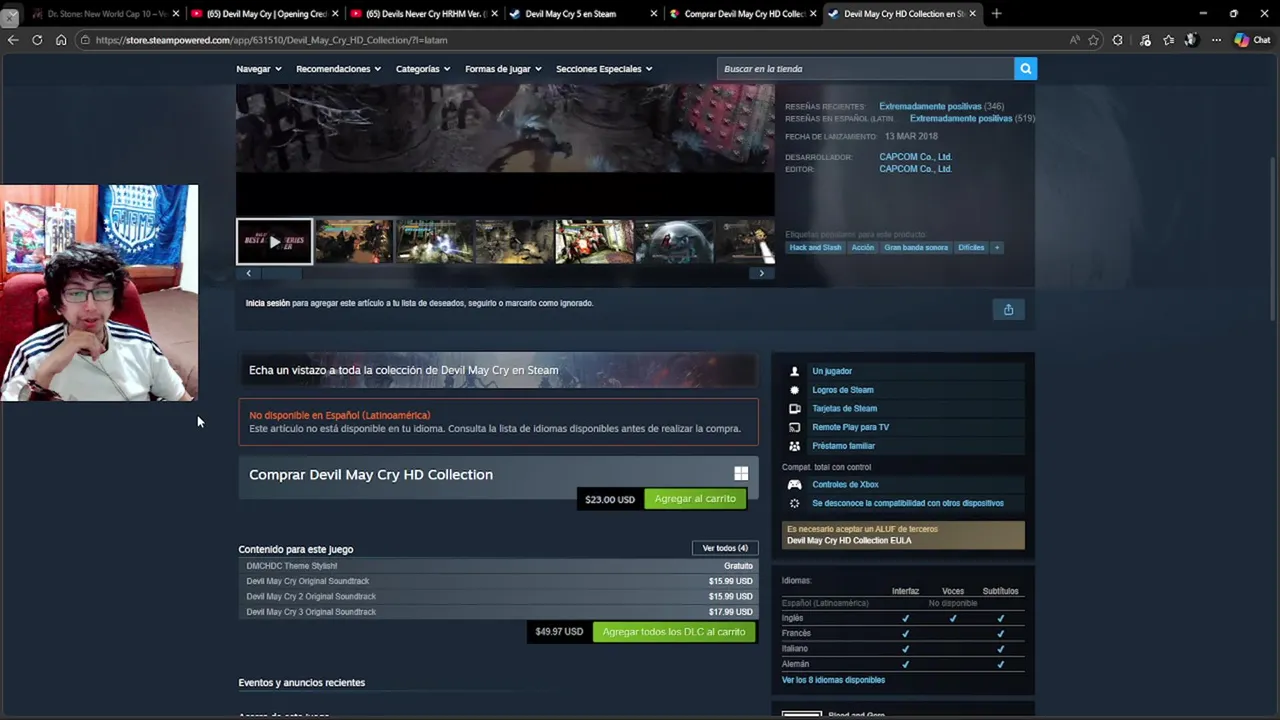Expand the Navegar dropdown menu

click(x=259, y=69)
